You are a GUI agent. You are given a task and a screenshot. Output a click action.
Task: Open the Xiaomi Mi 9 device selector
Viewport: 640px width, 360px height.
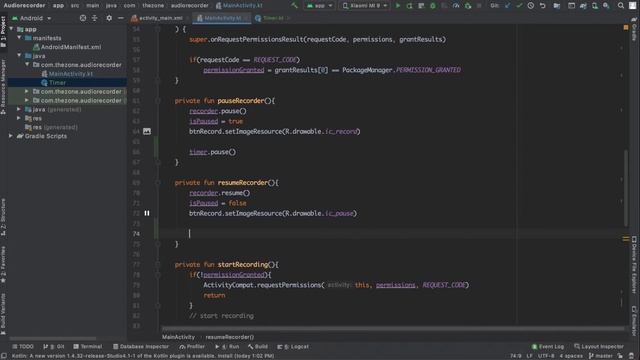365,6
